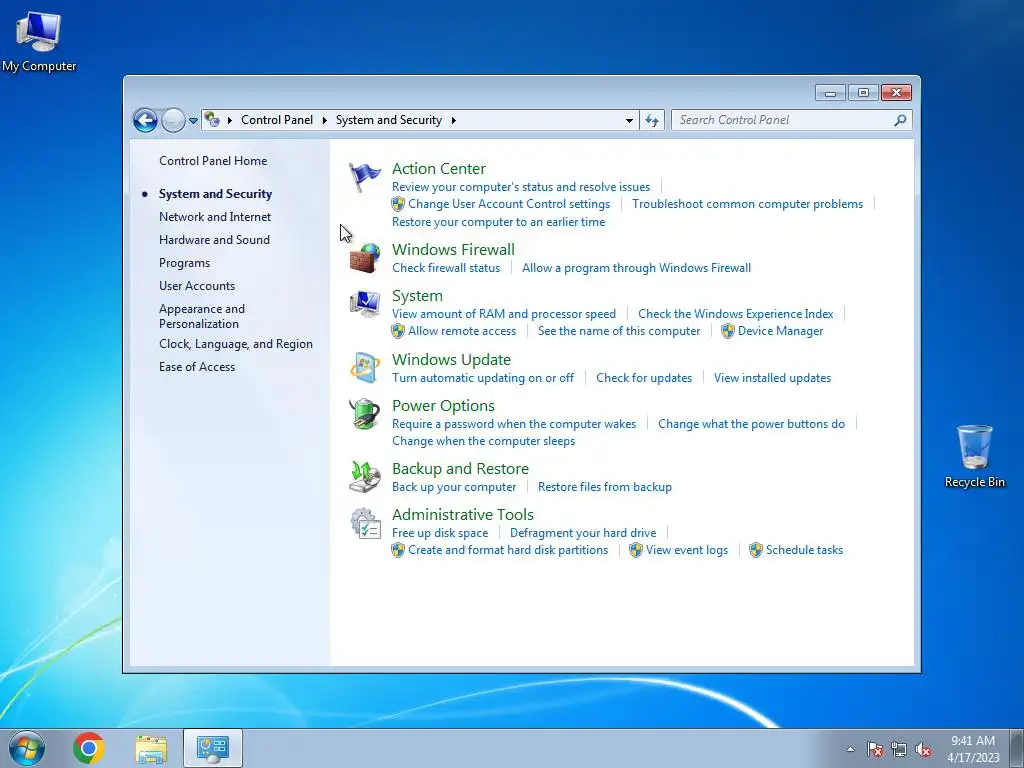The height and width of the screenshot is (768, 1024).
Task: Select Control Panel breadcrumb in address bar
Action: (277, 120)
